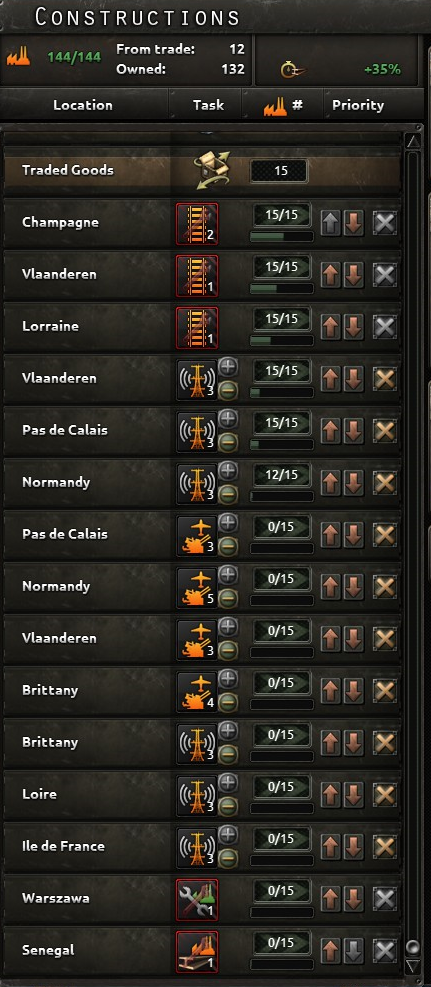Click the Normandy radar progress bar

[x=282, y=497]
